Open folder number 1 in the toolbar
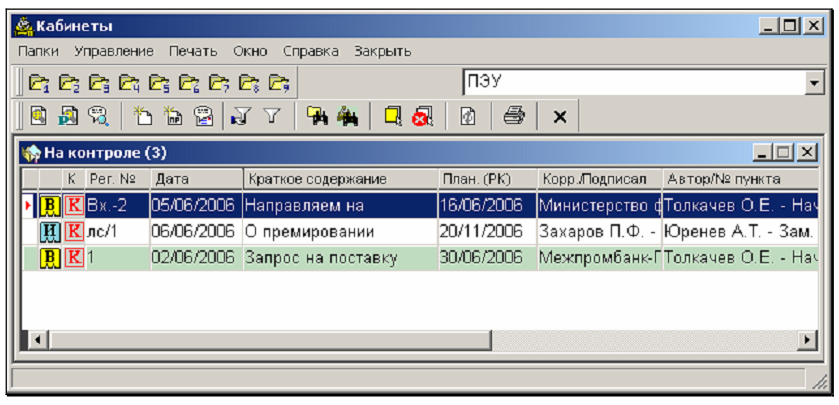The width and height of the screenshot is (839, 405). [39, 82]
